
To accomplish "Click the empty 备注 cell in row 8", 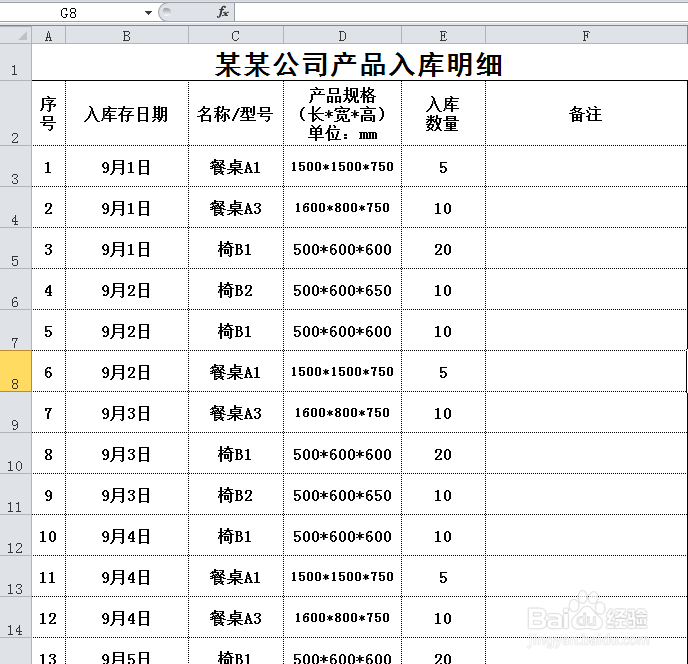I will (586, 372).
